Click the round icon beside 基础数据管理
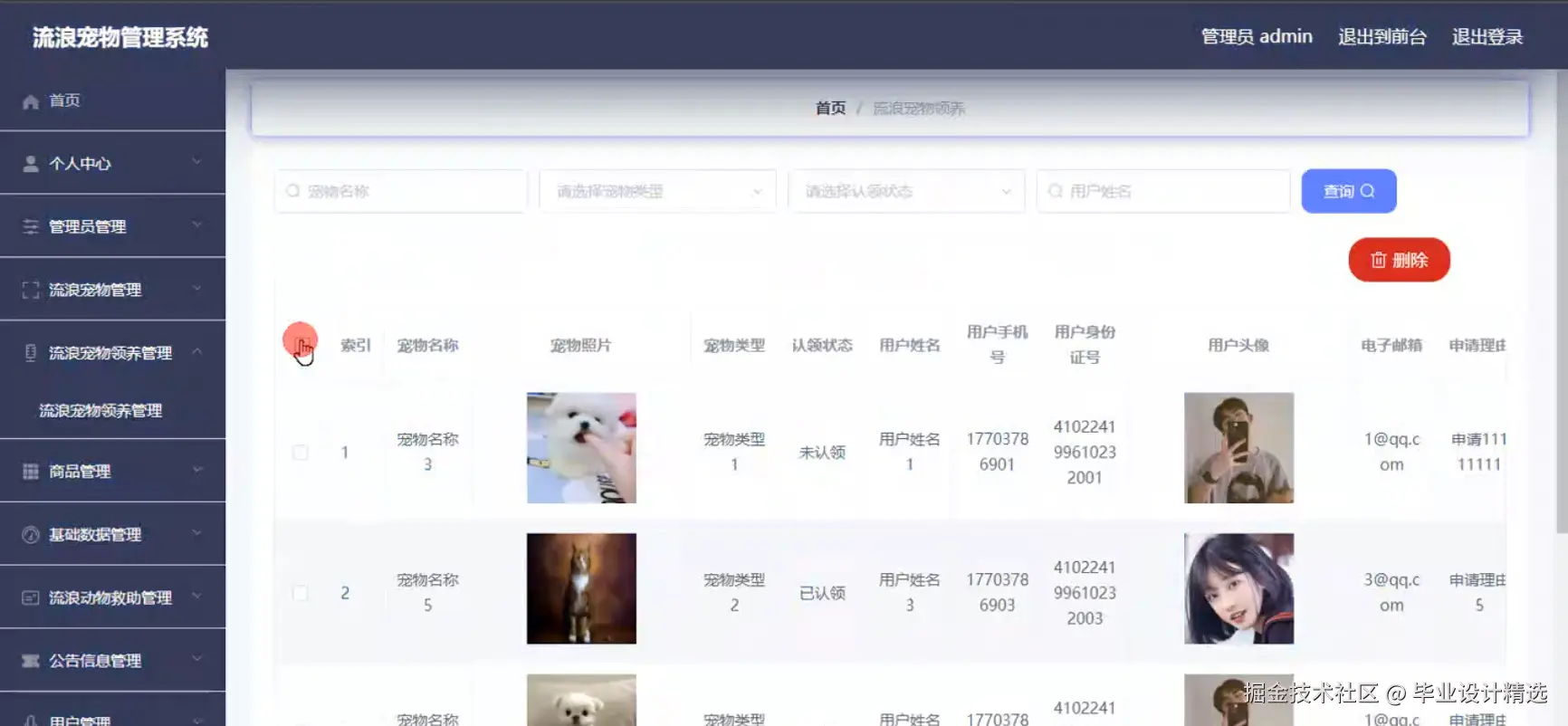 [31, 535]
